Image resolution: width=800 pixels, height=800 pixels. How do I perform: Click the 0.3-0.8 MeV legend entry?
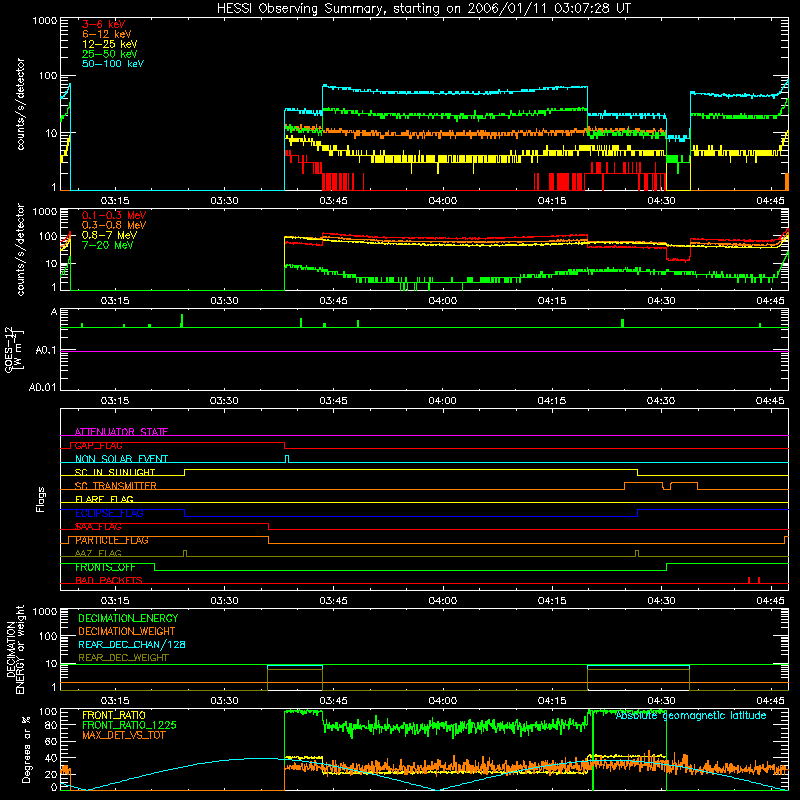[x=114, y=225]
